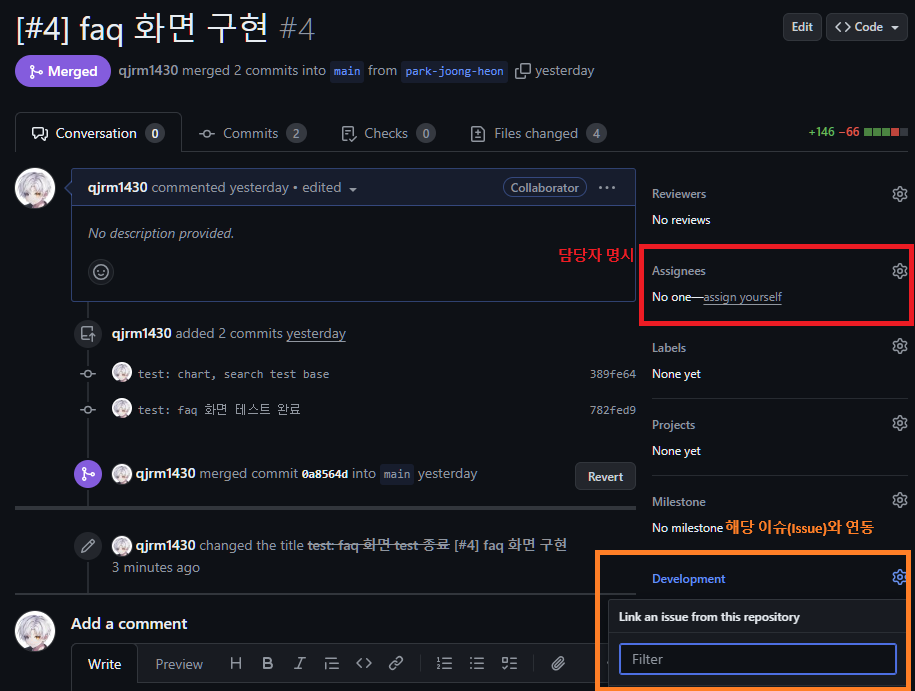This screenshot has width=915, height=691.
Task: Switch to the Commits tab
Action: tap(252, 133)
